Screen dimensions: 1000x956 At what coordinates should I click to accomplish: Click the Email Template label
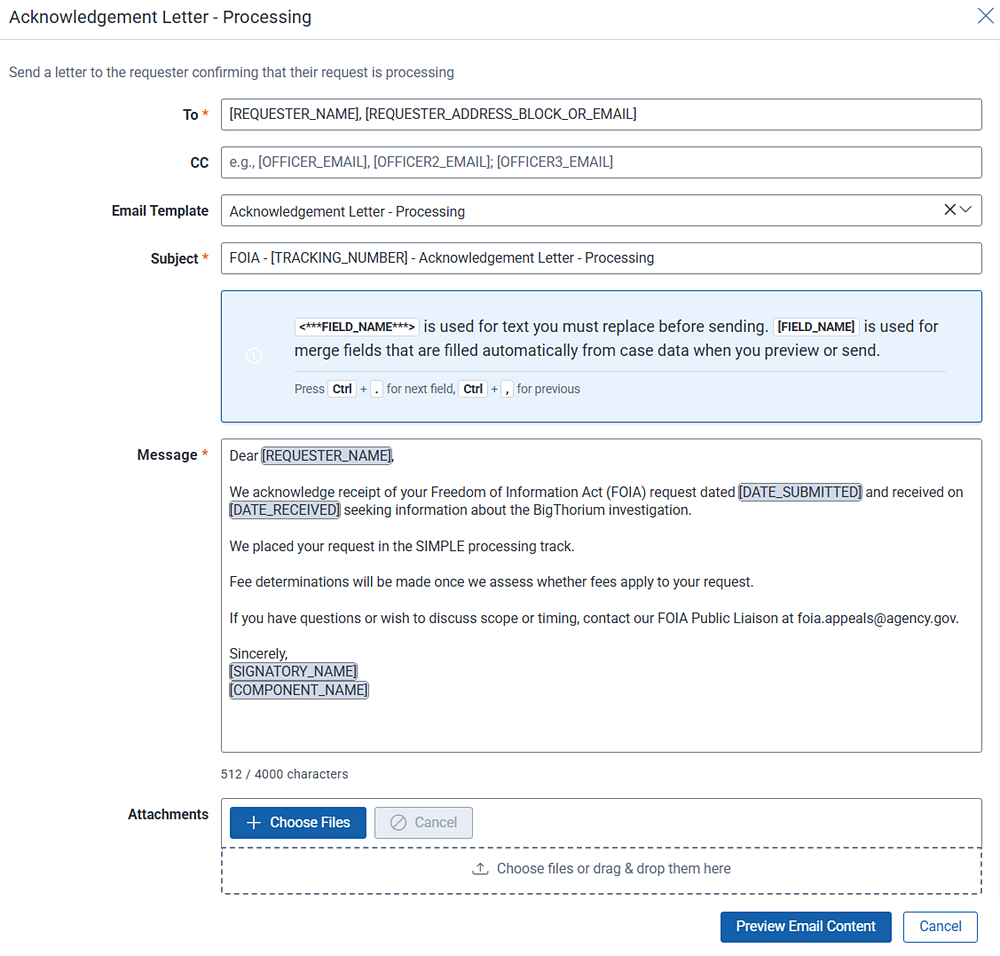point(160,211)
